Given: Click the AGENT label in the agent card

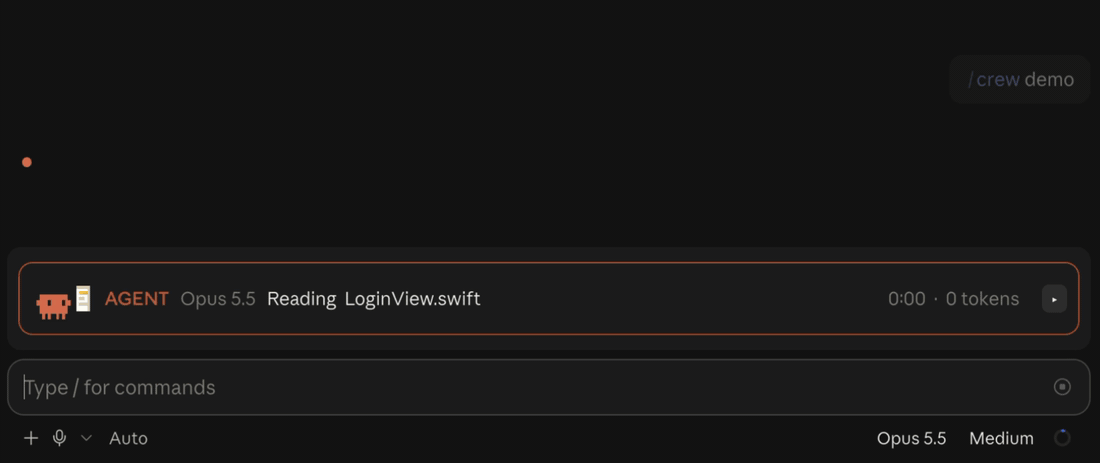Looking at the screenshot, I should tap(137, 299).
